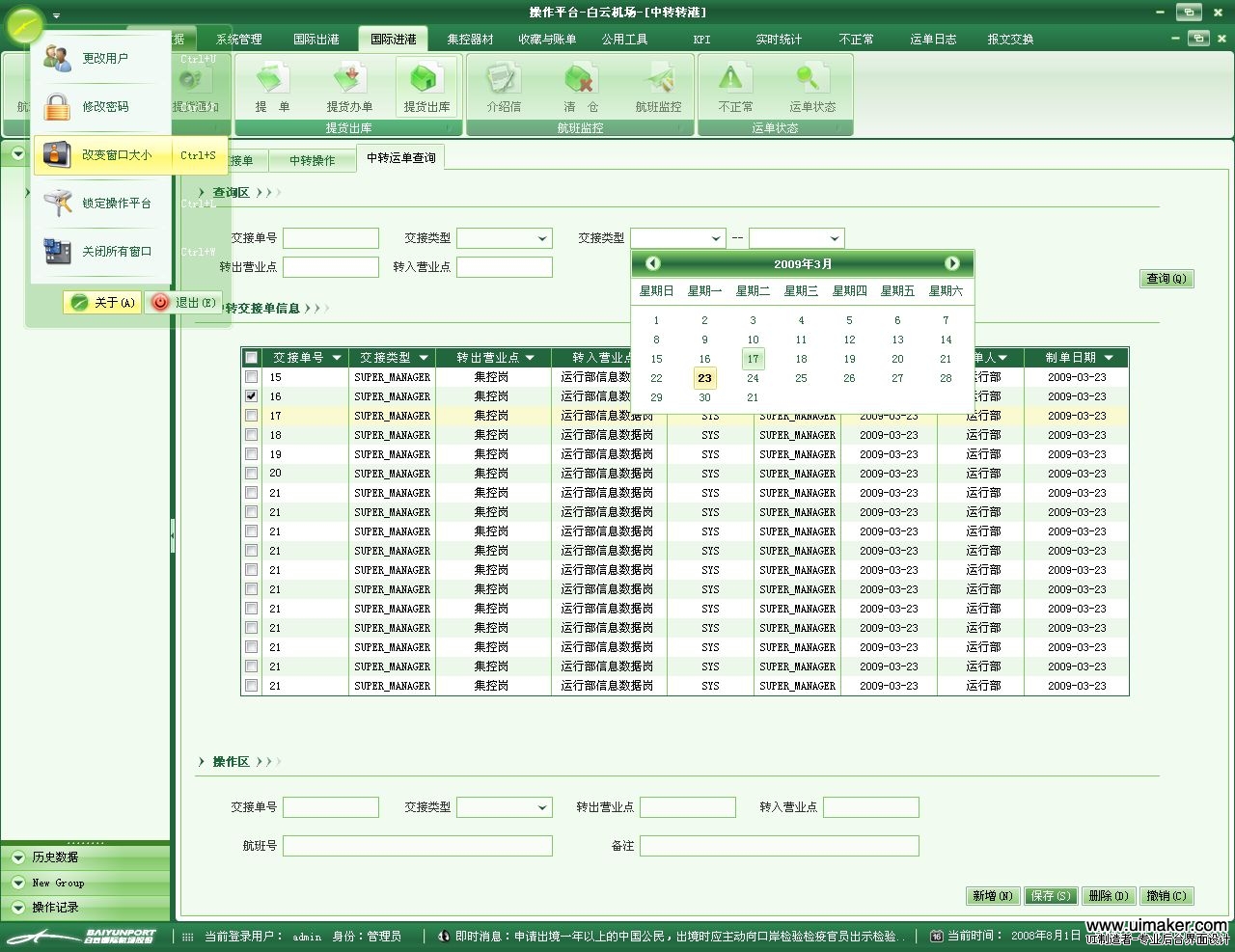Screen dimensions: 1235x952
Task: Click the 关于(A) button
Action: click(102, 303)
